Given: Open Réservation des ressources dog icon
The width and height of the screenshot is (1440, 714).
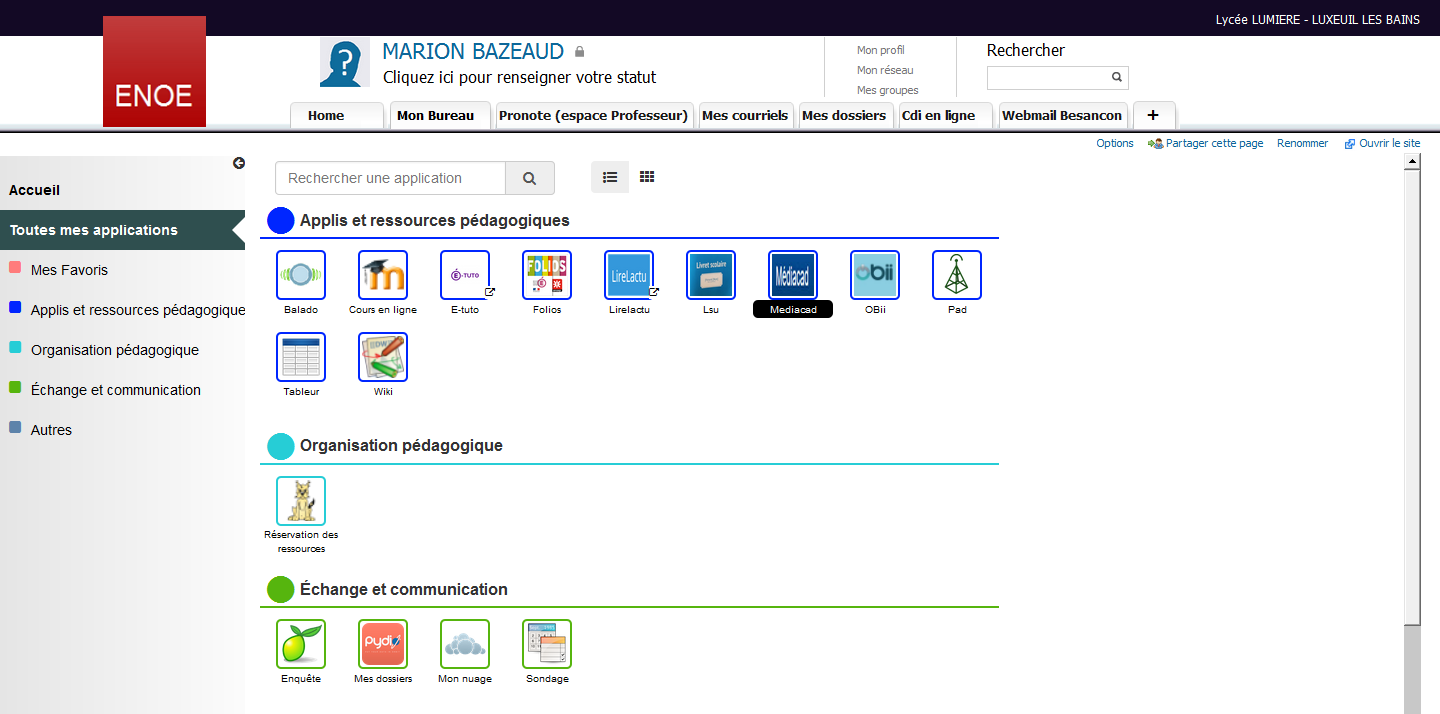Looking at the screenshot, I should [301, 501].
